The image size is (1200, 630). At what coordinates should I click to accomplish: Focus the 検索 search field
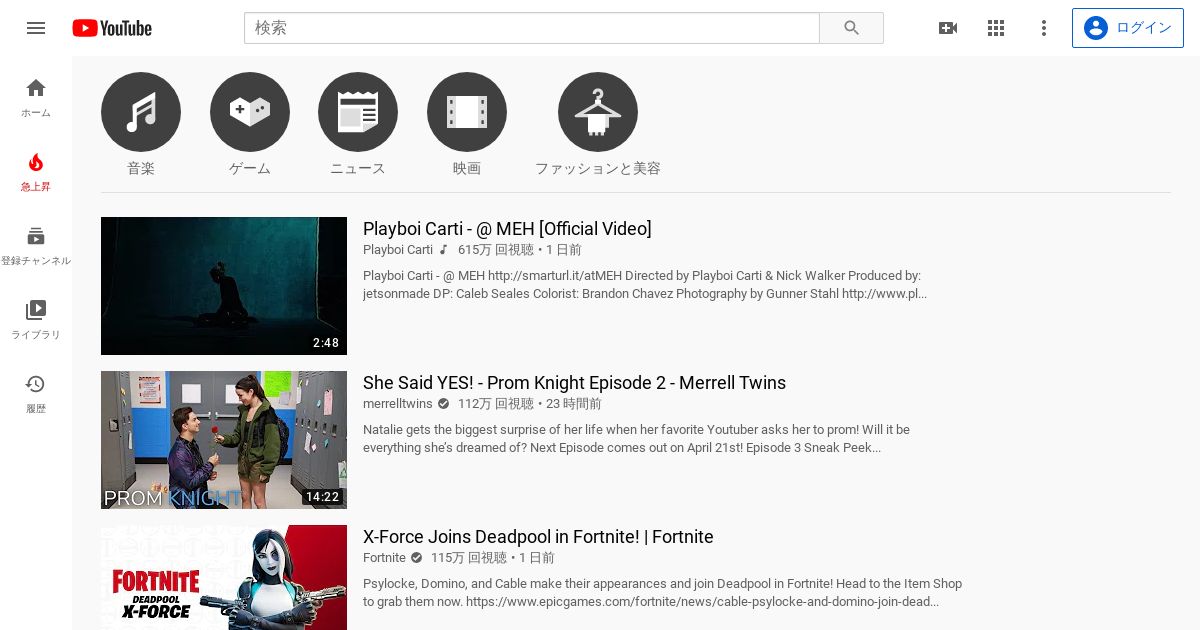click(532, 28)
